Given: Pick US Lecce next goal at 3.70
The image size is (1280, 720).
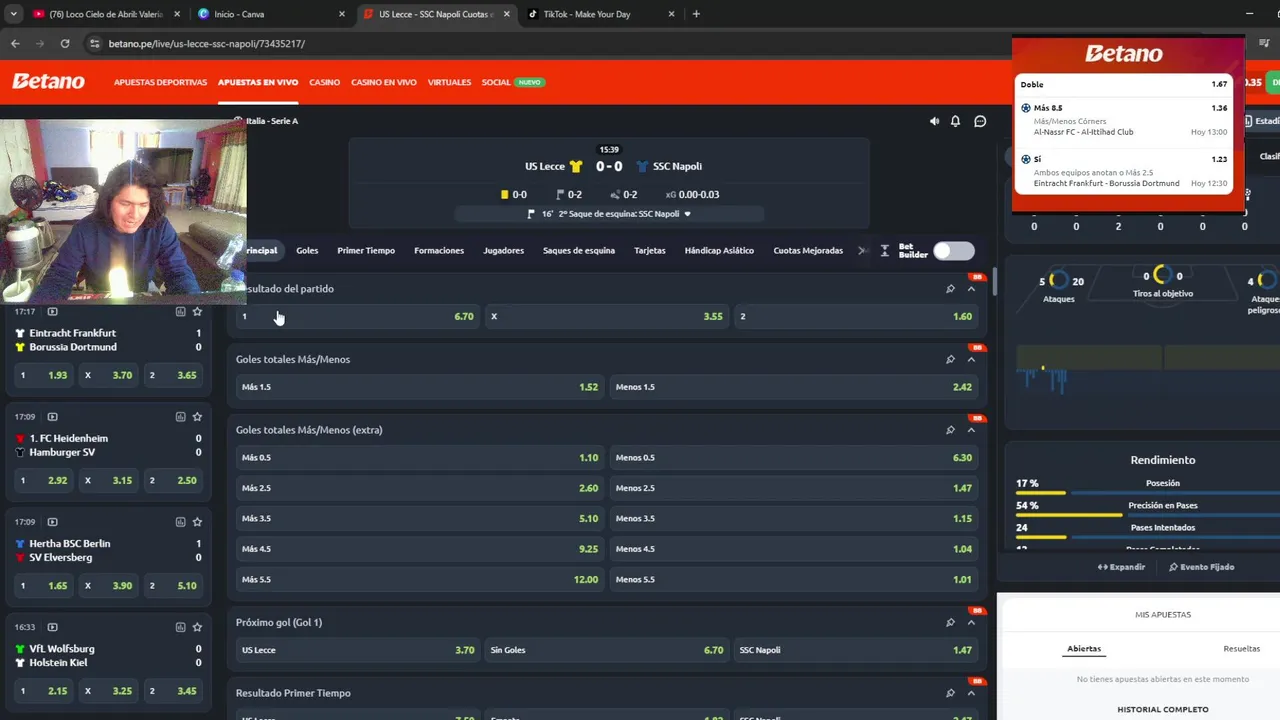Looking at the screenshot, I should [357, 650].
